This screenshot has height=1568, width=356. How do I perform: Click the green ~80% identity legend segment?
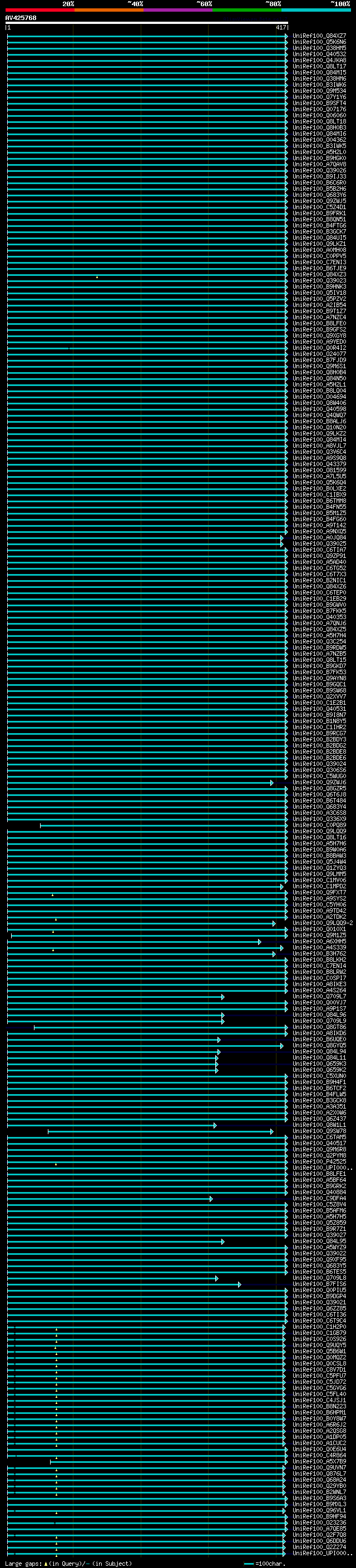pyautogui.click(x=246, y=10)
